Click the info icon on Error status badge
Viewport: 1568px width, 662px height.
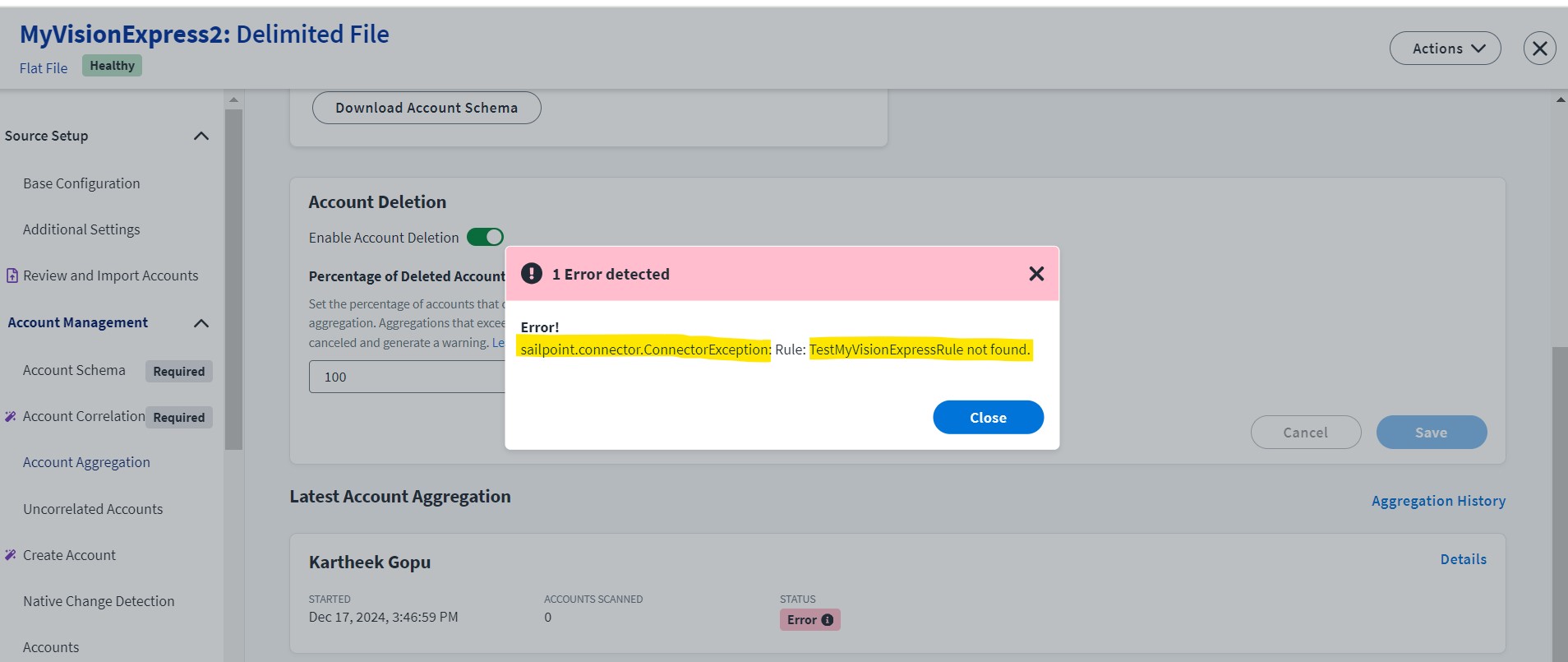pyautogui.click(x=828, y=620)
